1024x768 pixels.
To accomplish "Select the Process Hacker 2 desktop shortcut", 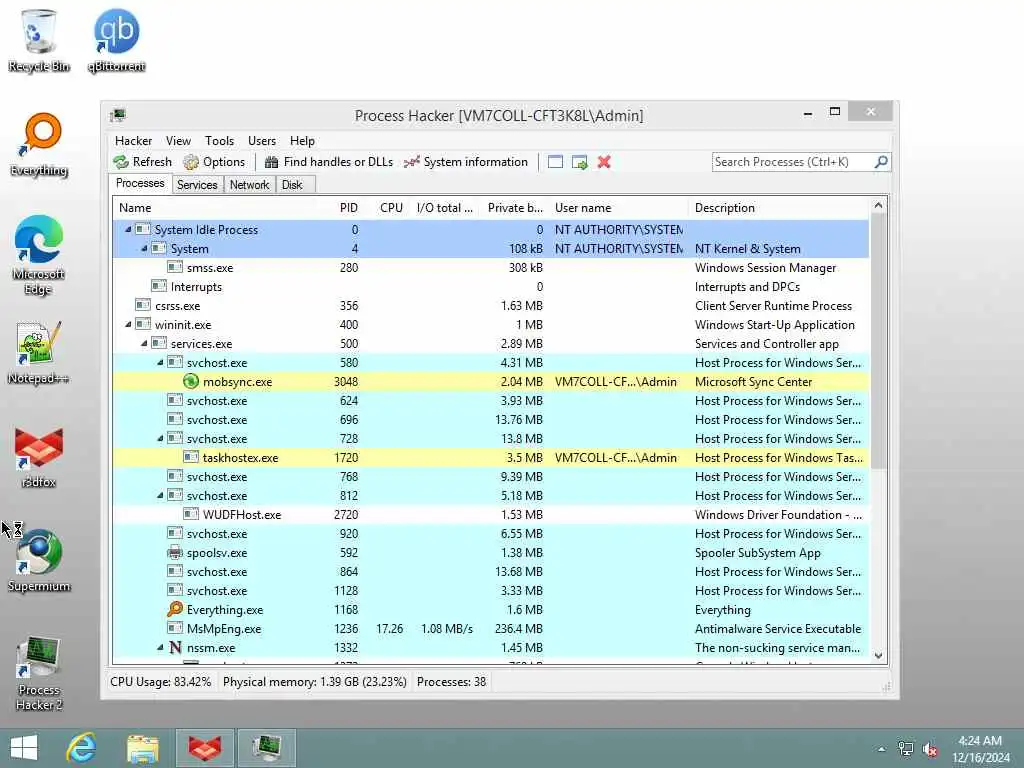I will coord(39,673).
